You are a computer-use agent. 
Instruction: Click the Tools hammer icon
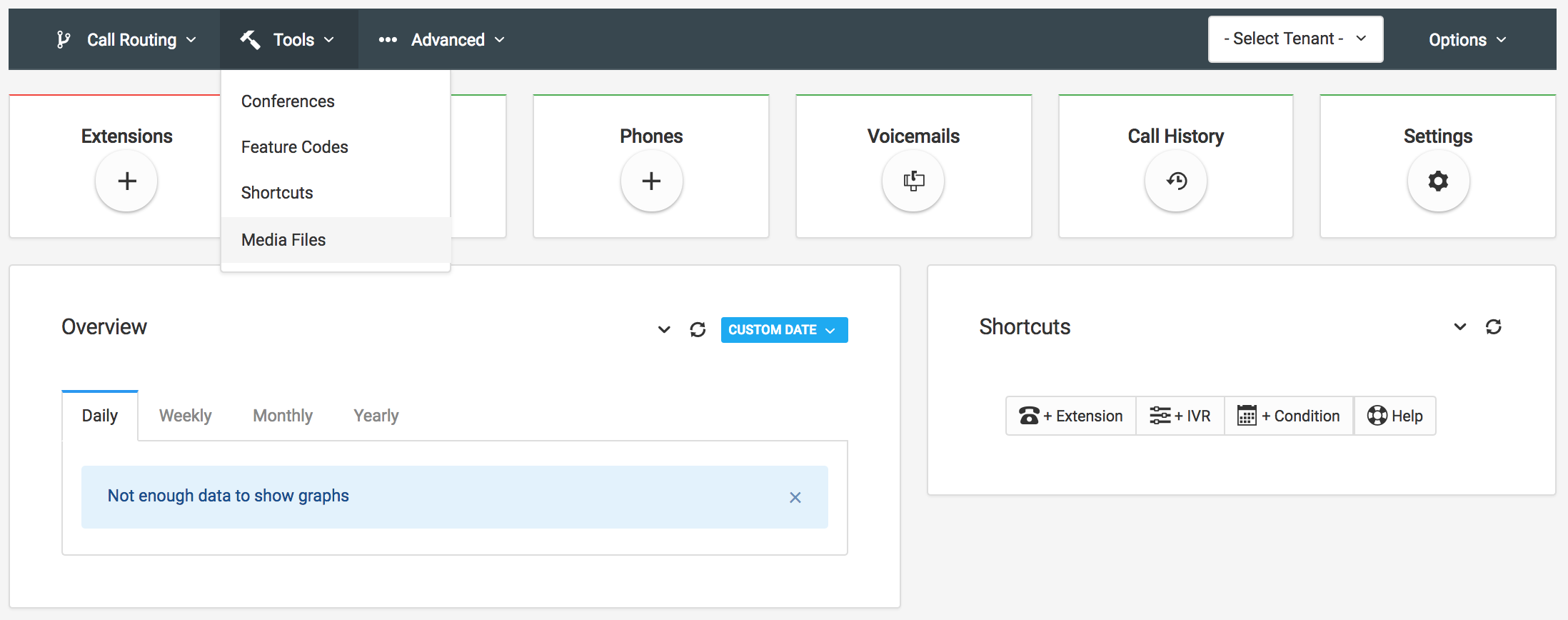pos(250,39)
